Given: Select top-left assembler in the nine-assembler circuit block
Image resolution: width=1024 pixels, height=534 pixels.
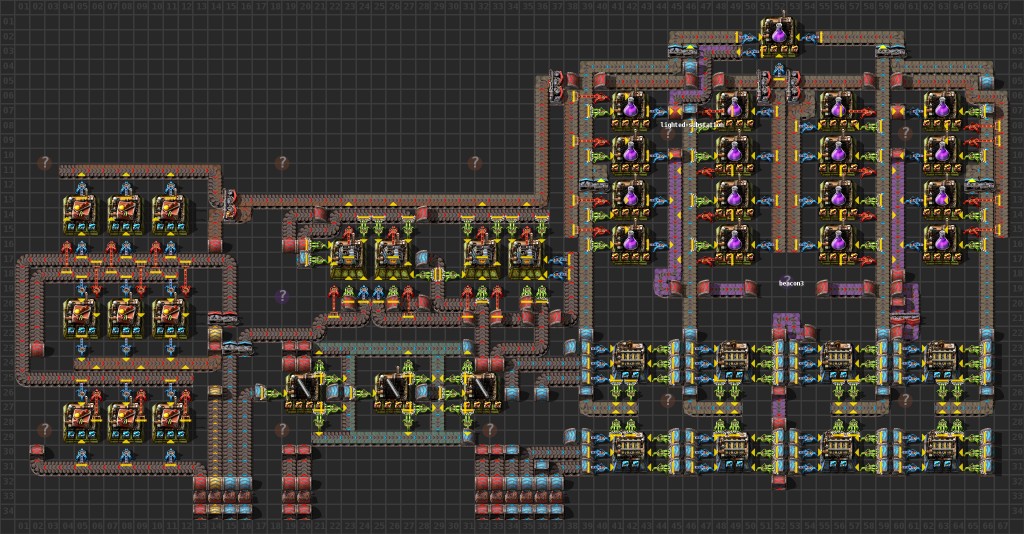Looking at the screenshot, I should click(81, 215).
